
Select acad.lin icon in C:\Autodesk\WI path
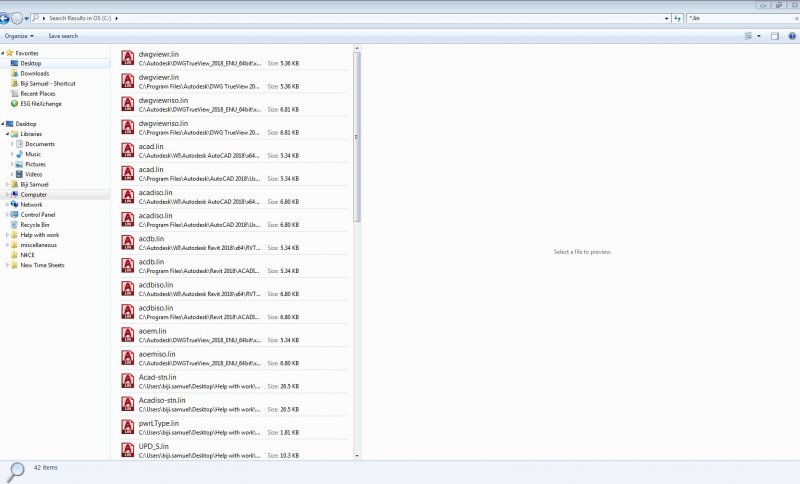(128, 150)
